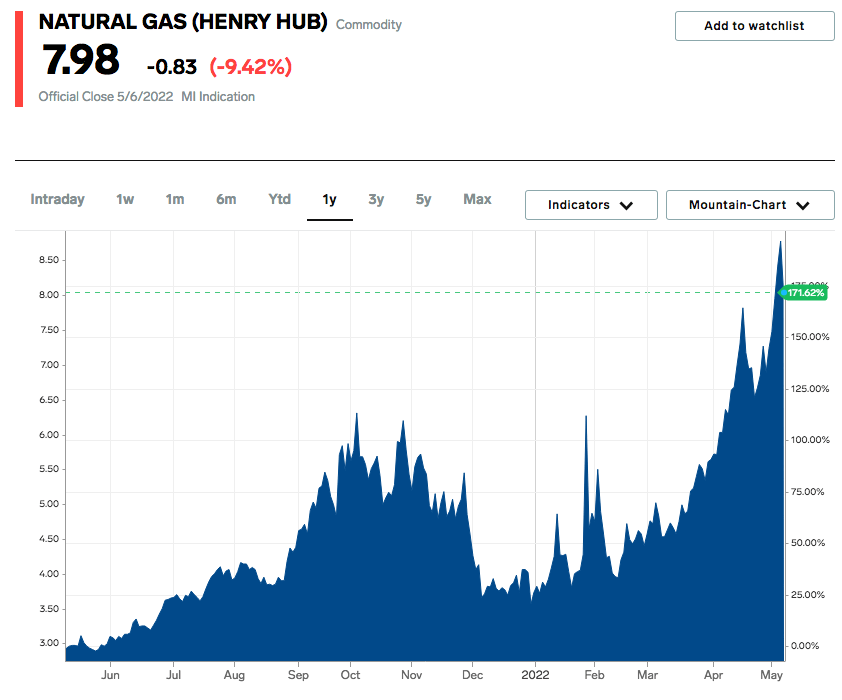Select the 6m timeframe
842x700 pixels.
tap(226, 199)
